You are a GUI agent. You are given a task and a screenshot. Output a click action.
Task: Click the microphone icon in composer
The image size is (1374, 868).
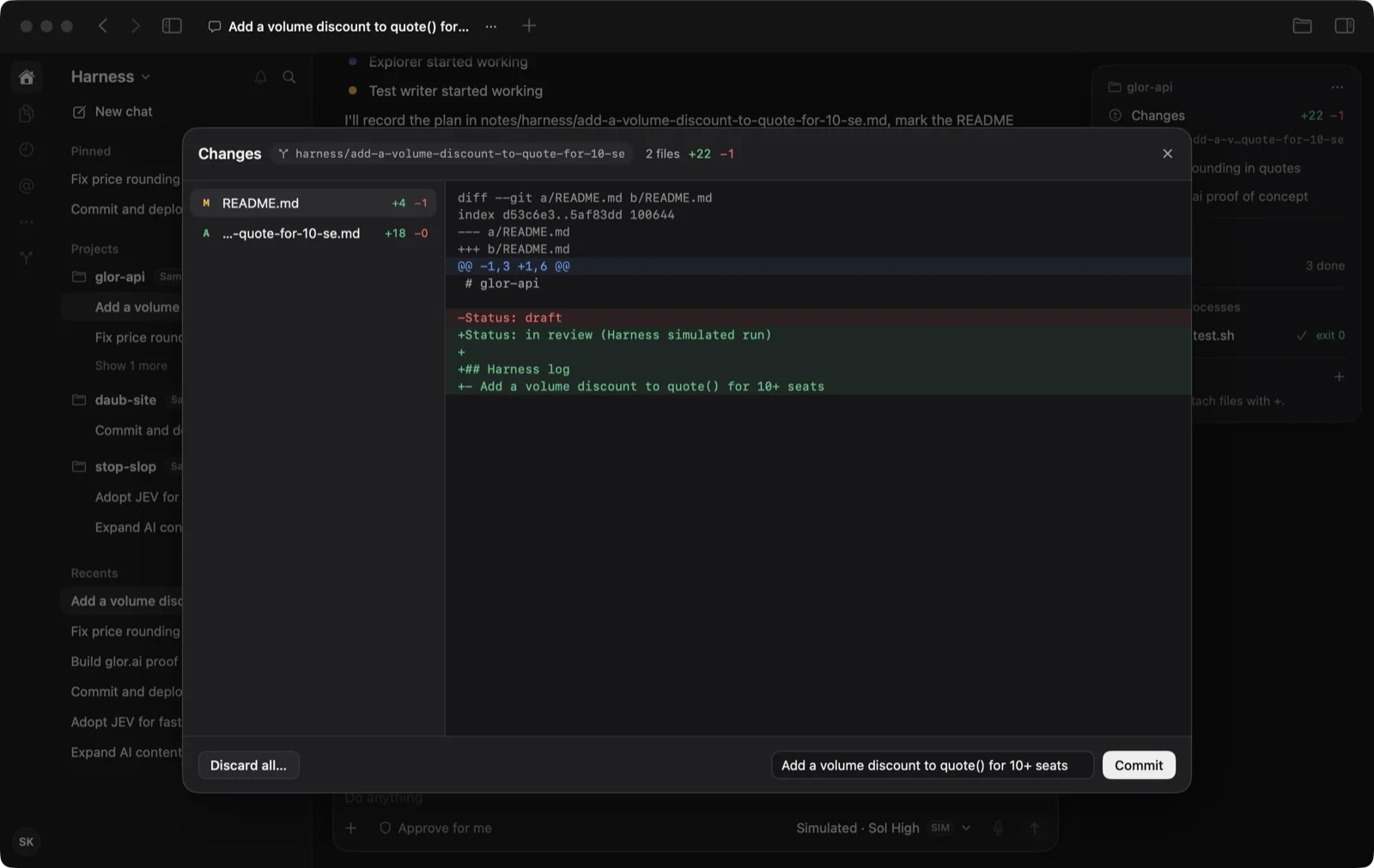tap(998, 828)
